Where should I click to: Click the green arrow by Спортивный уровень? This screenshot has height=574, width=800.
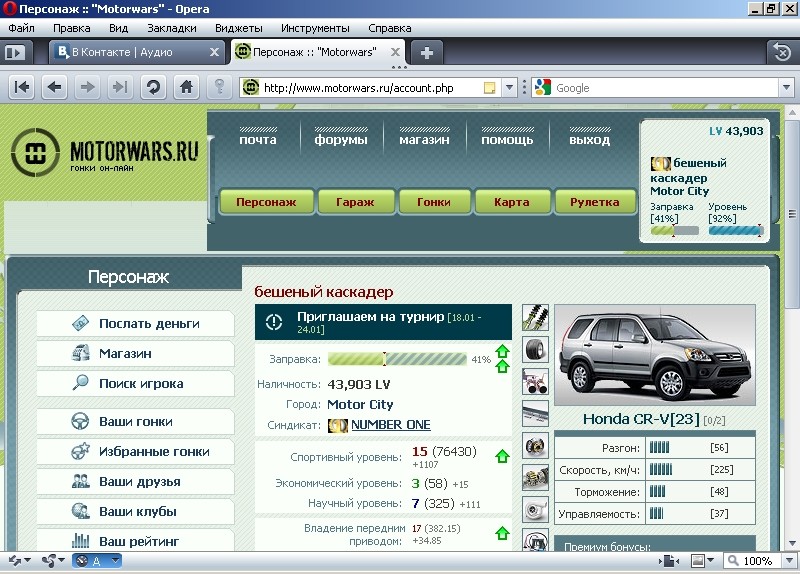[503, 456]
